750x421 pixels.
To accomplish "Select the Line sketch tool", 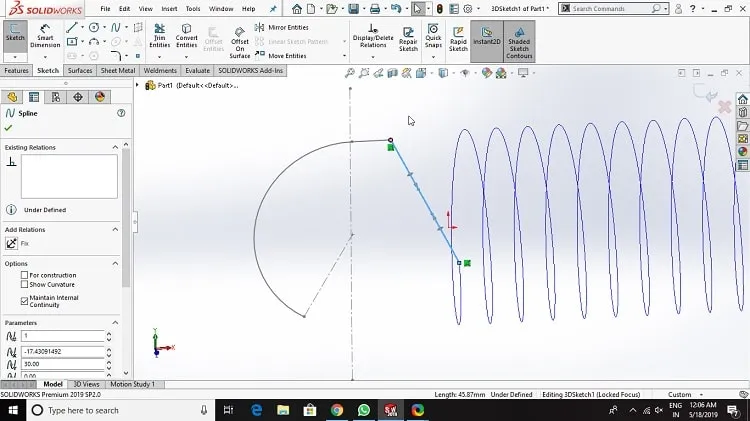I will click(x=72, y=27).
